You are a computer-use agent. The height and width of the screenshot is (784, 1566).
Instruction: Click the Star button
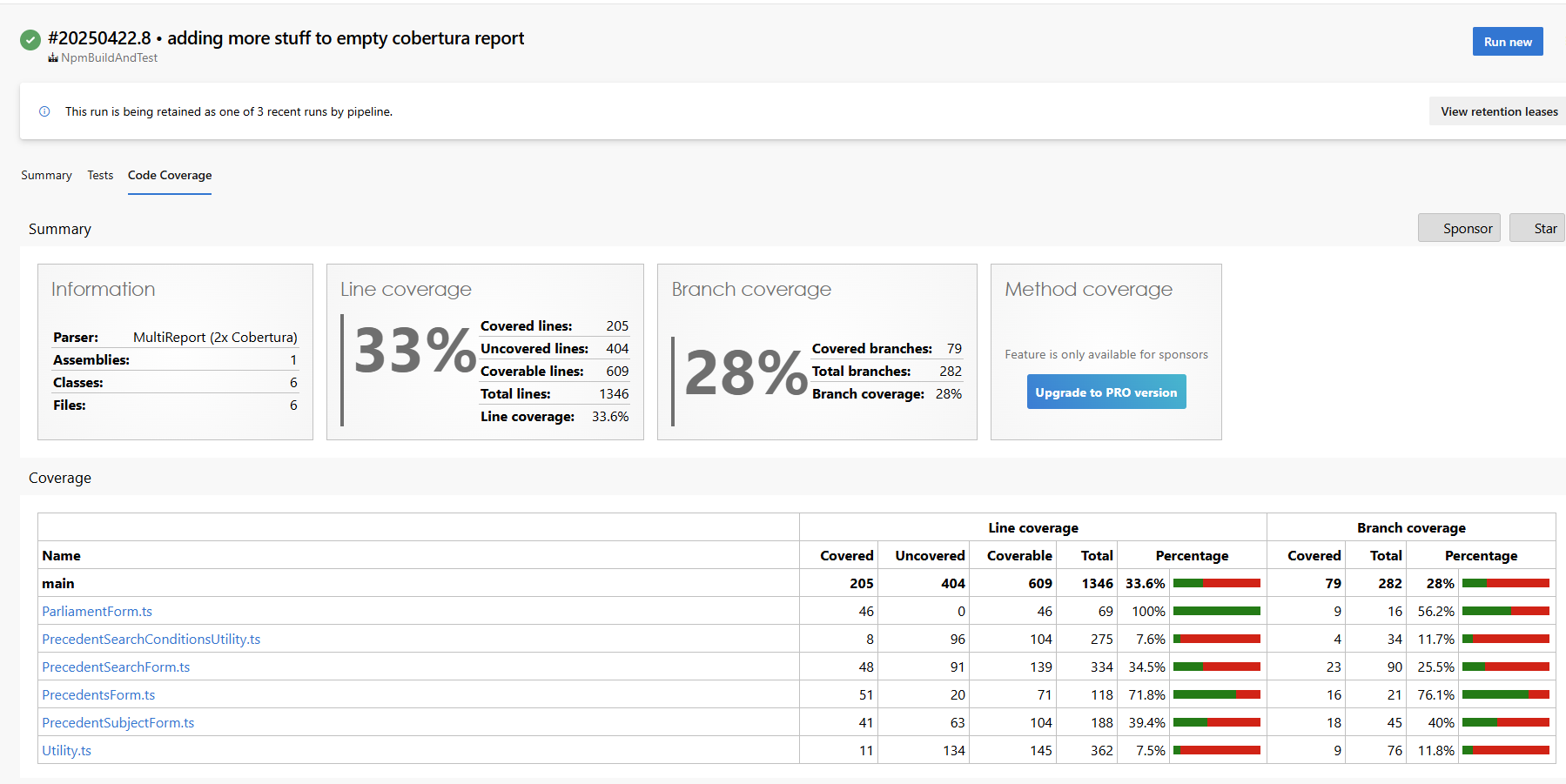pyautogui.click(x=1544, y=227)
